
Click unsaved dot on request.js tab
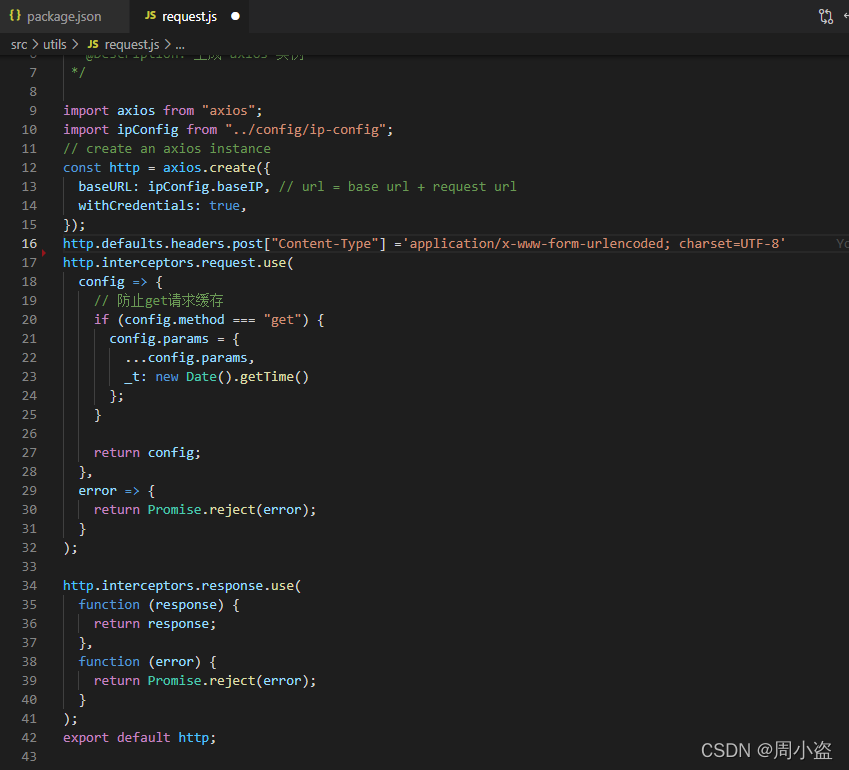(235, 16)
